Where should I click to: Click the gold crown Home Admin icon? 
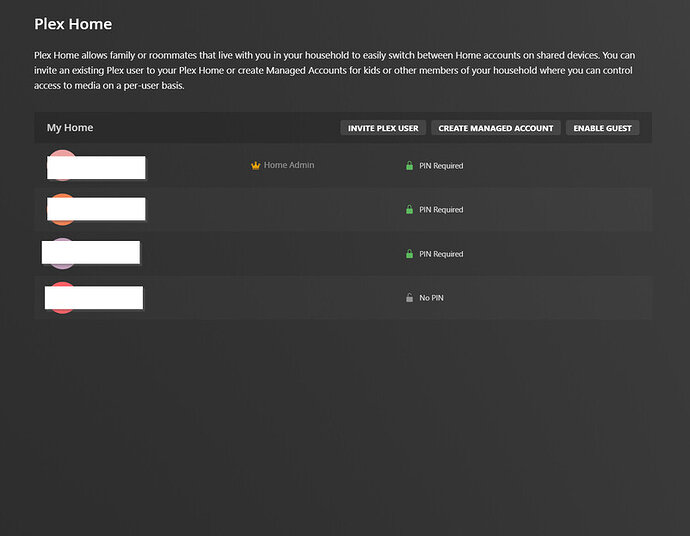coord(255,166)
